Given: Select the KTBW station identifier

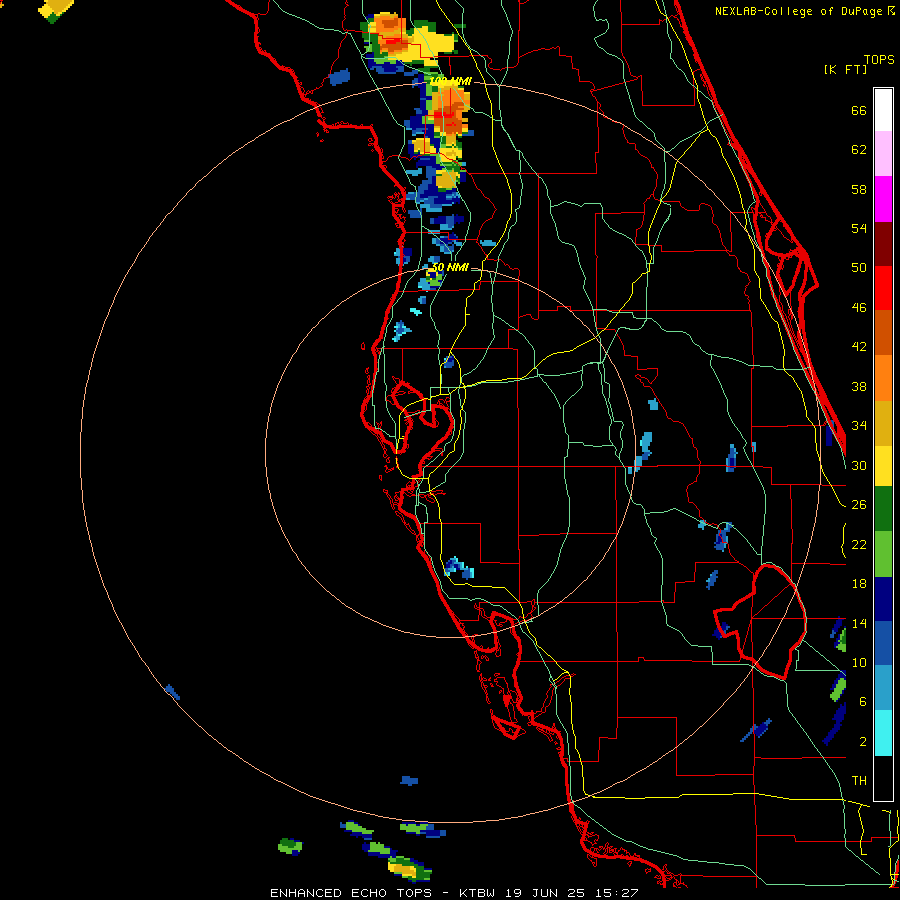Looking at the screenshot, I should (x=477, y=893).
